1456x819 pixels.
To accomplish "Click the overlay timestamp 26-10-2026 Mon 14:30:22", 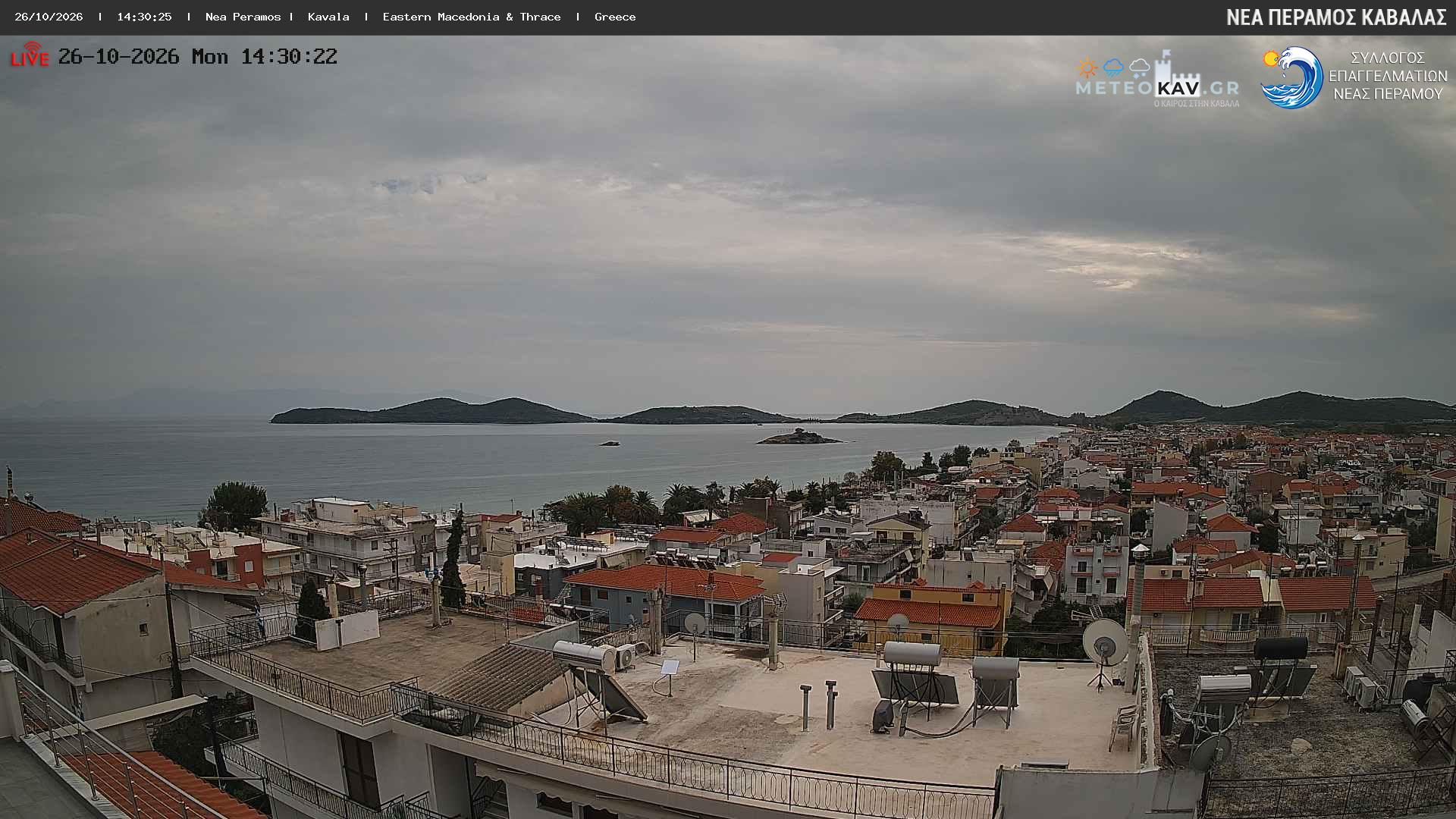I will pos(197,57).
